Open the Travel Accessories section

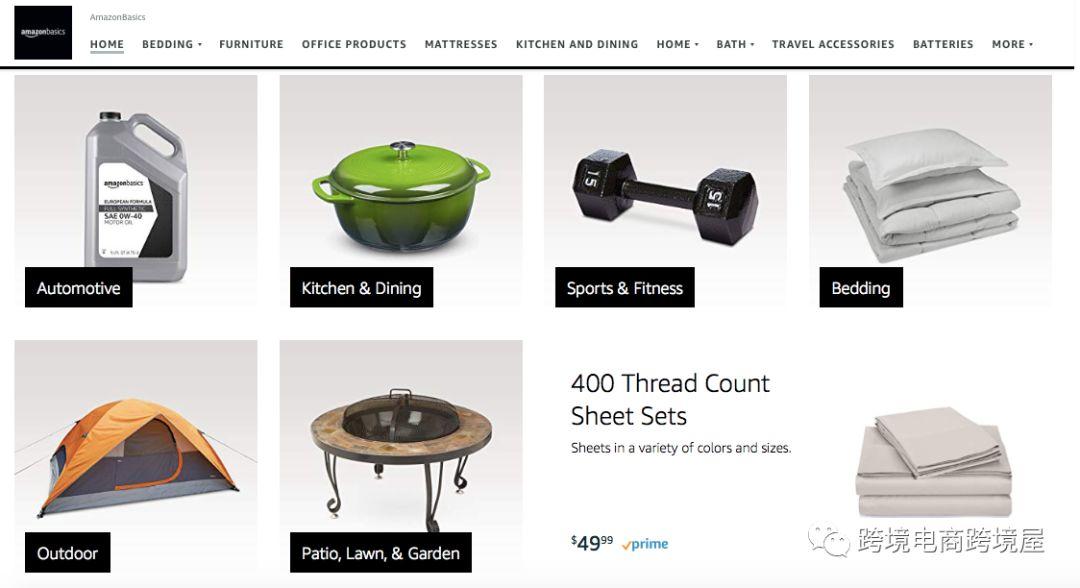pos(833,44)
